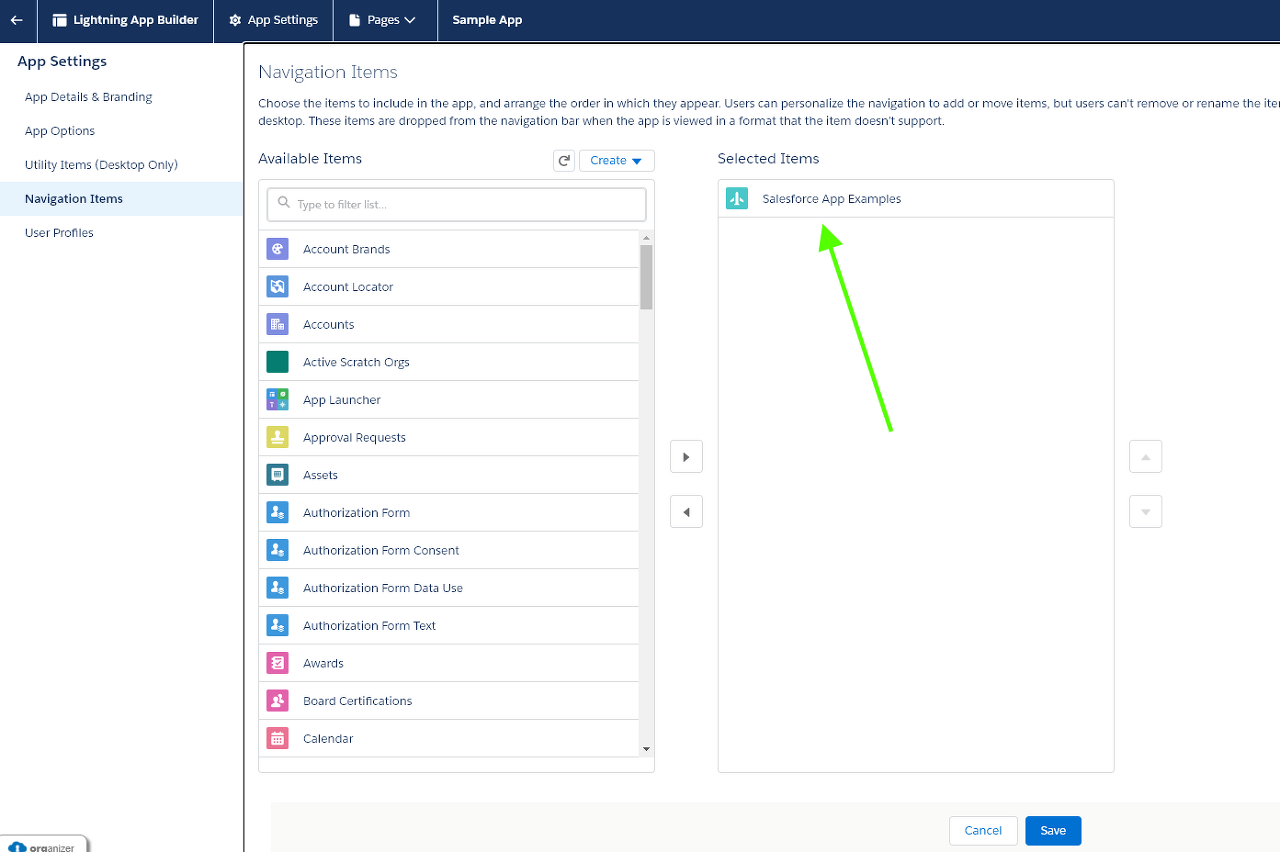Click the Authorization Form Text icon
Screen dimensions: 1280x852
(278, 626)
